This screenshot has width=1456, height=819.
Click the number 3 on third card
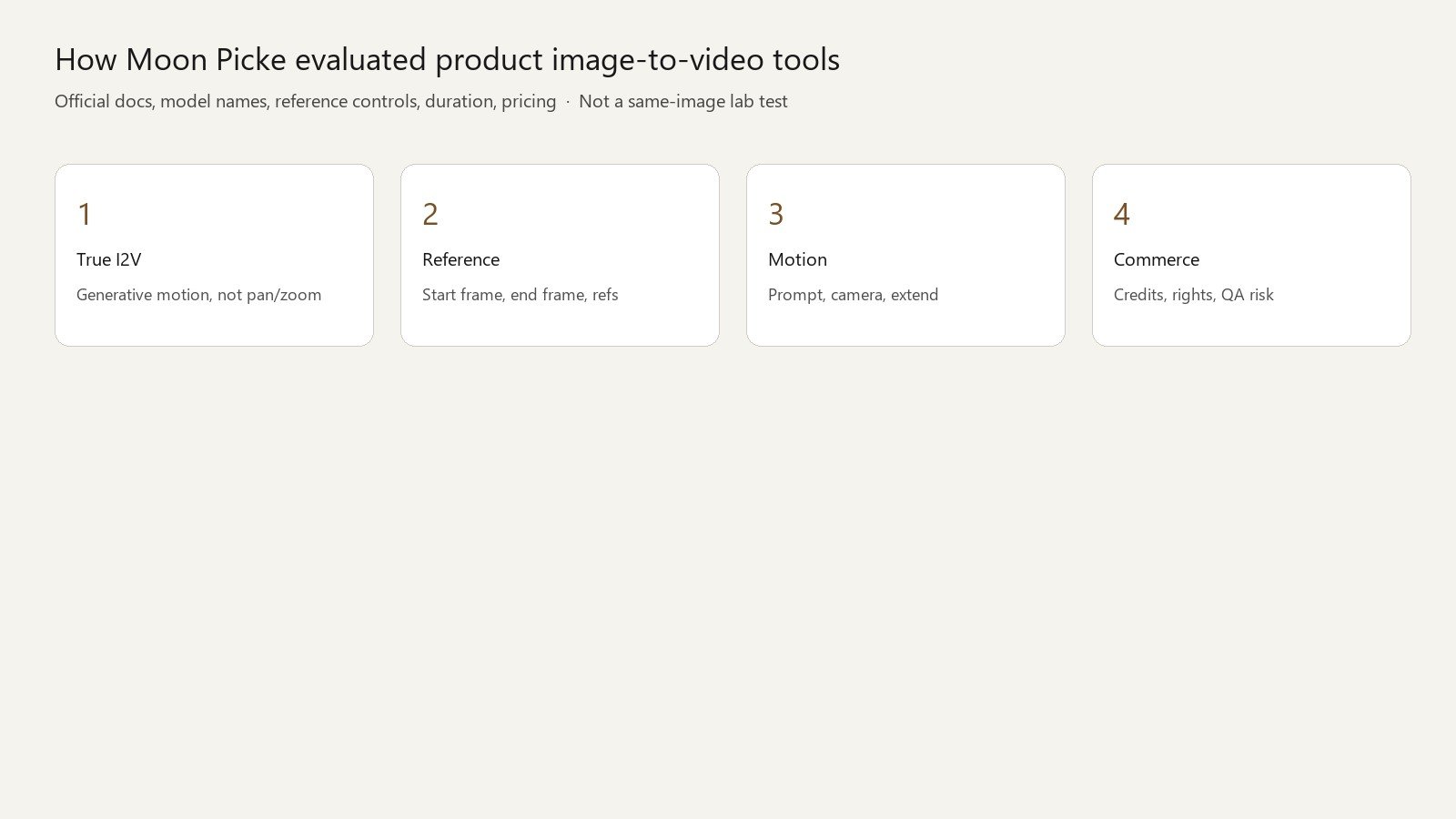(x=776, y=215)
